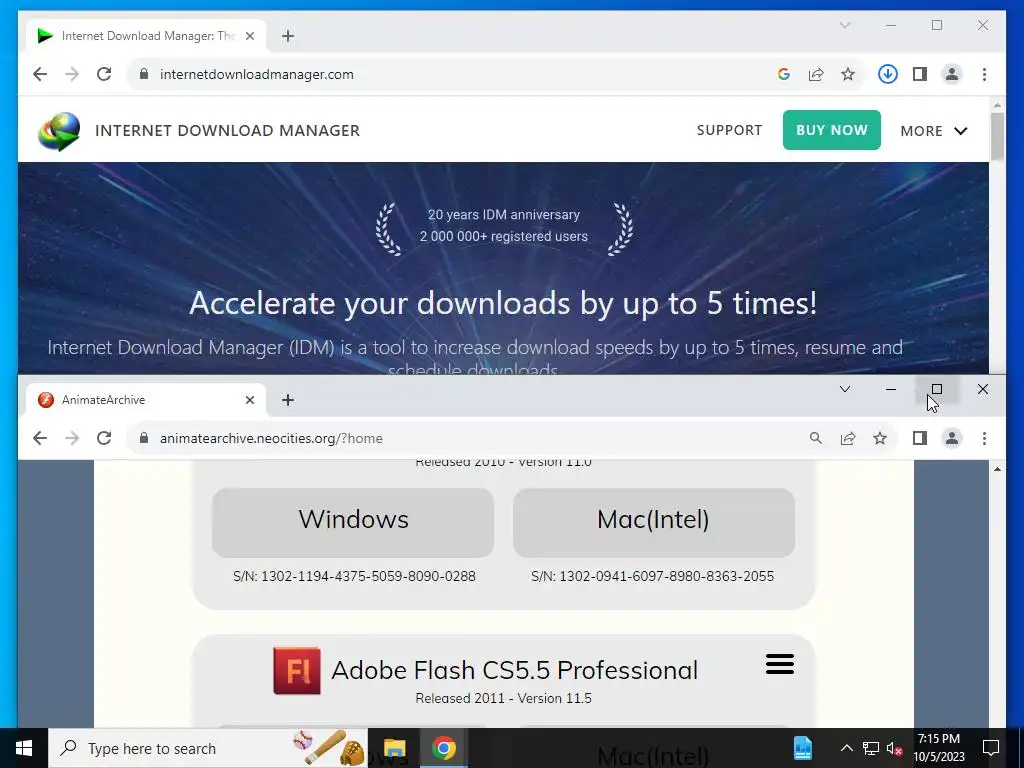Click the Adobe Flash CS5.5 Fl logo
The height and width of the screenshot is (768, 1024).
[296, 671]
